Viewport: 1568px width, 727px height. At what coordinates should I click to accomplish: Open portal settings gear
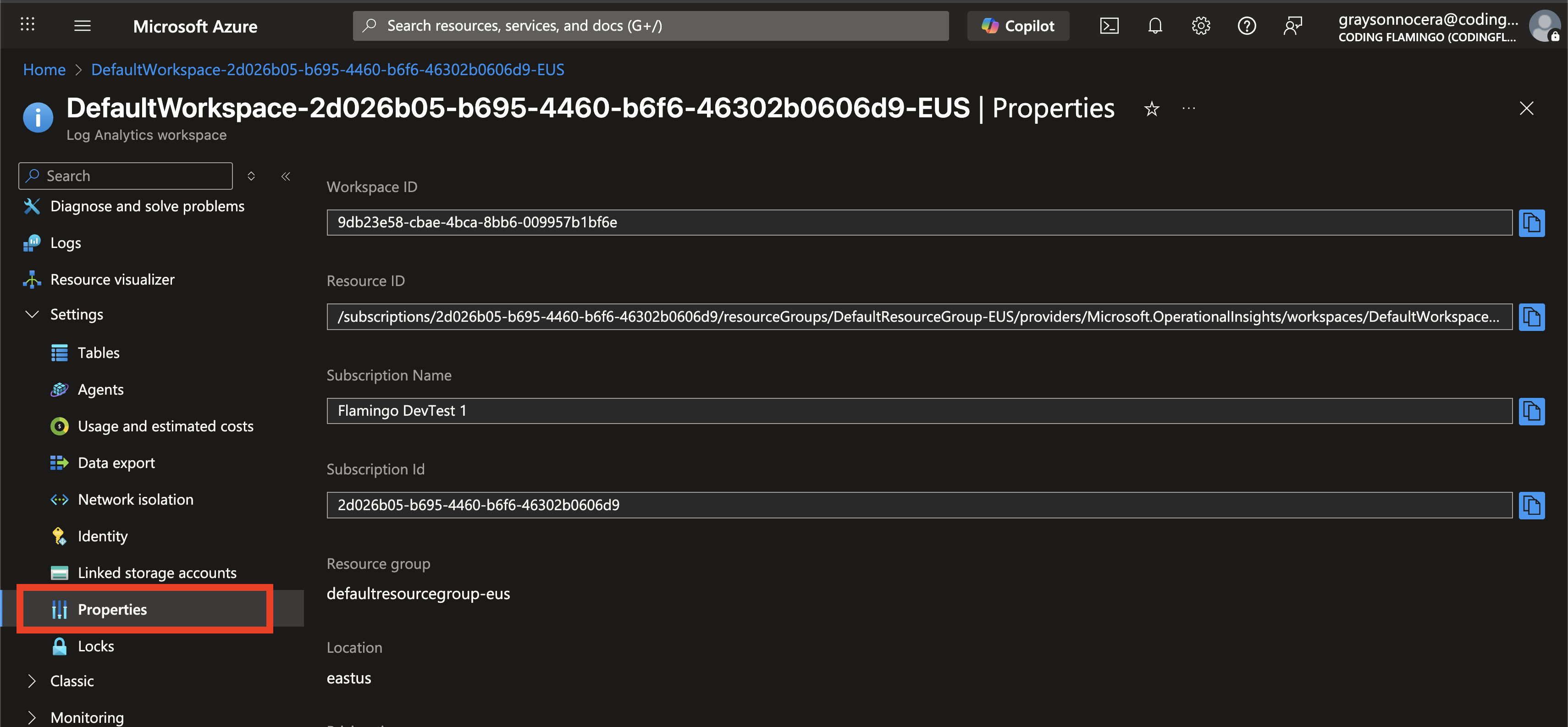(x=1200, y=26)
